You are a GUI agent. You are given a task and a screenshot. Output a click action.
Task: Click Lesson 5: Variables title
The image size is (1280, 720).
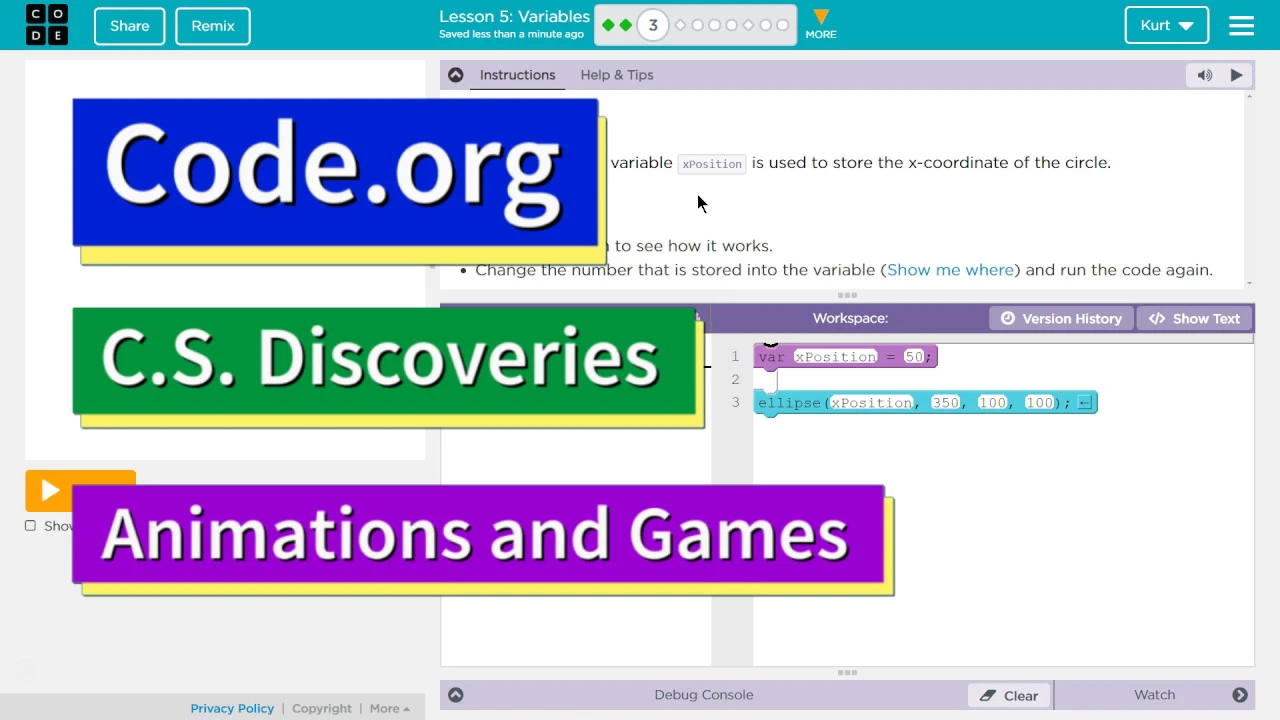[x=514, y=16]
